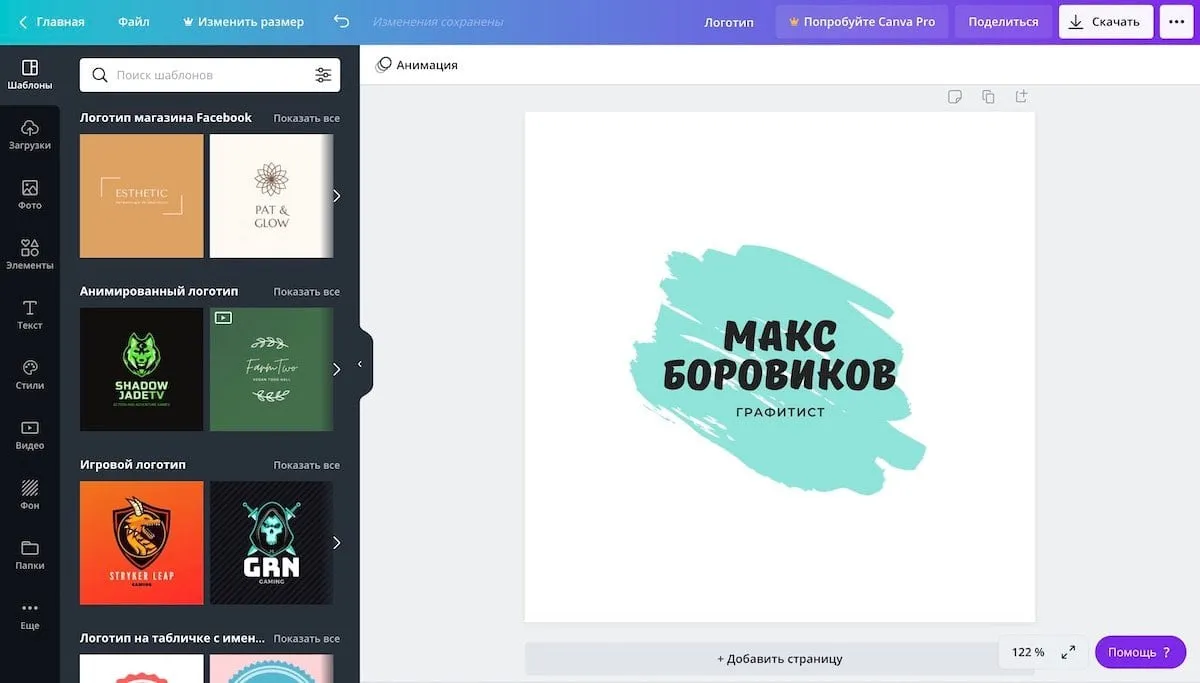Toggle fullscreen mode next to zoom percent

pos(1068,652)
